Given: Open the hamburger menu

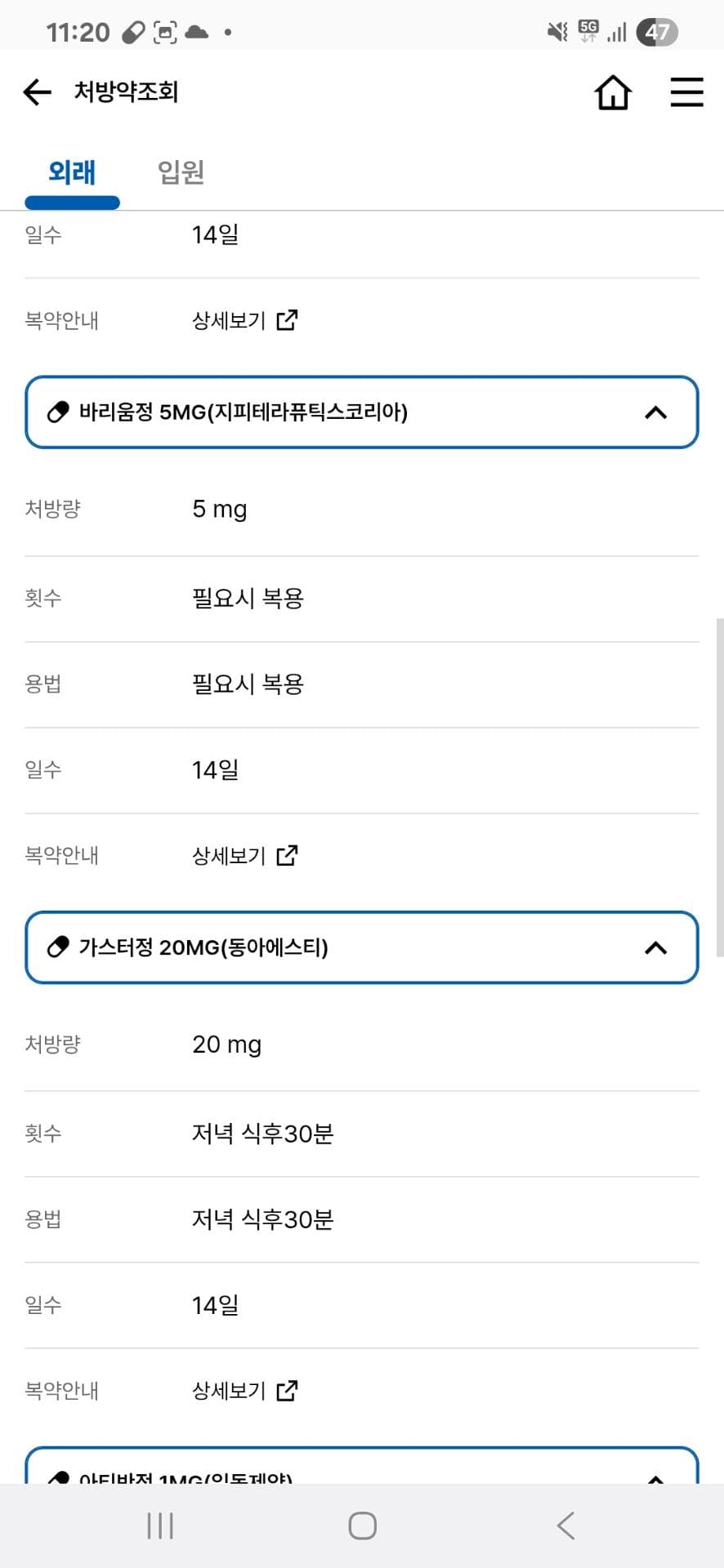Looking at the screenshot, I should [x=686, y=92].
